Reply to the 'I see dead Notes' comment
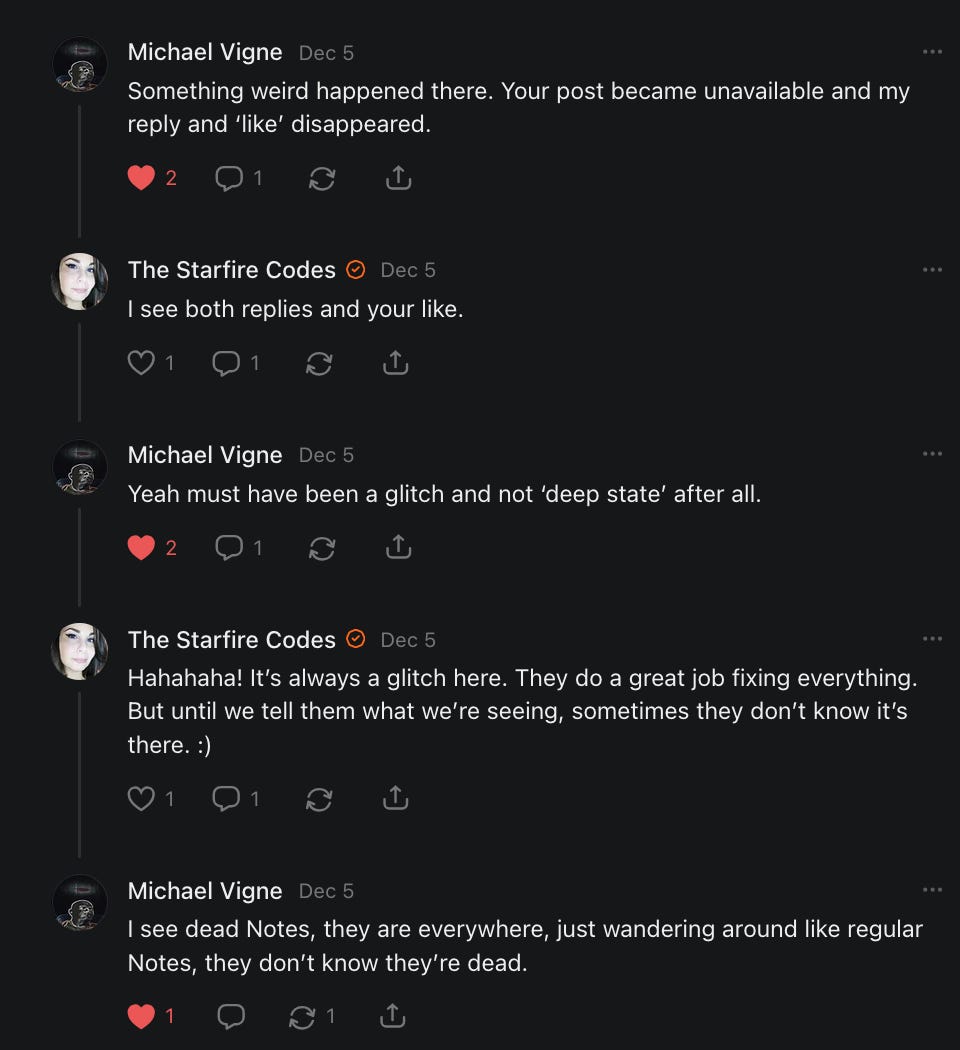This screenshot has height=1050, width=960. [x=230, y=1016]
